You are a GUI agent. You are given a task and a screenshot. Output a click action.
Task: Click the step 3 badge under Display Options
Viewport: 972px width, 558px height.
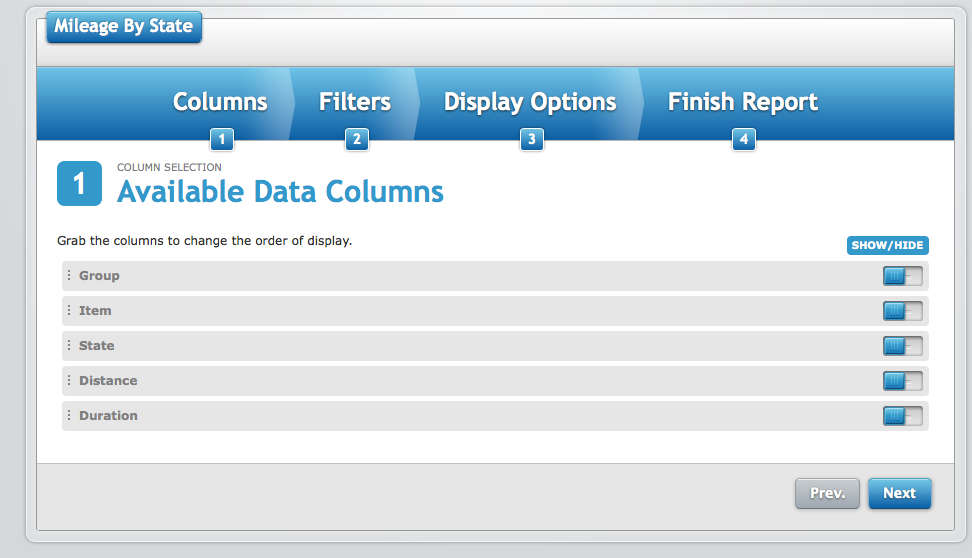coord(532,140)
